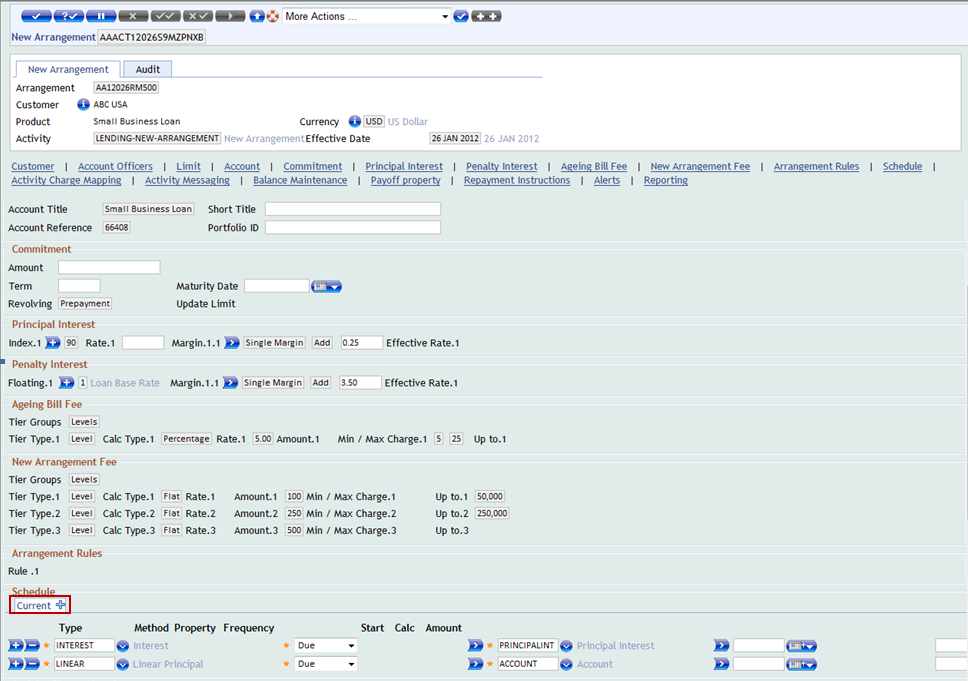
Task: Click the commit (checkmark) toolbar button
Action: coord(35,17)
